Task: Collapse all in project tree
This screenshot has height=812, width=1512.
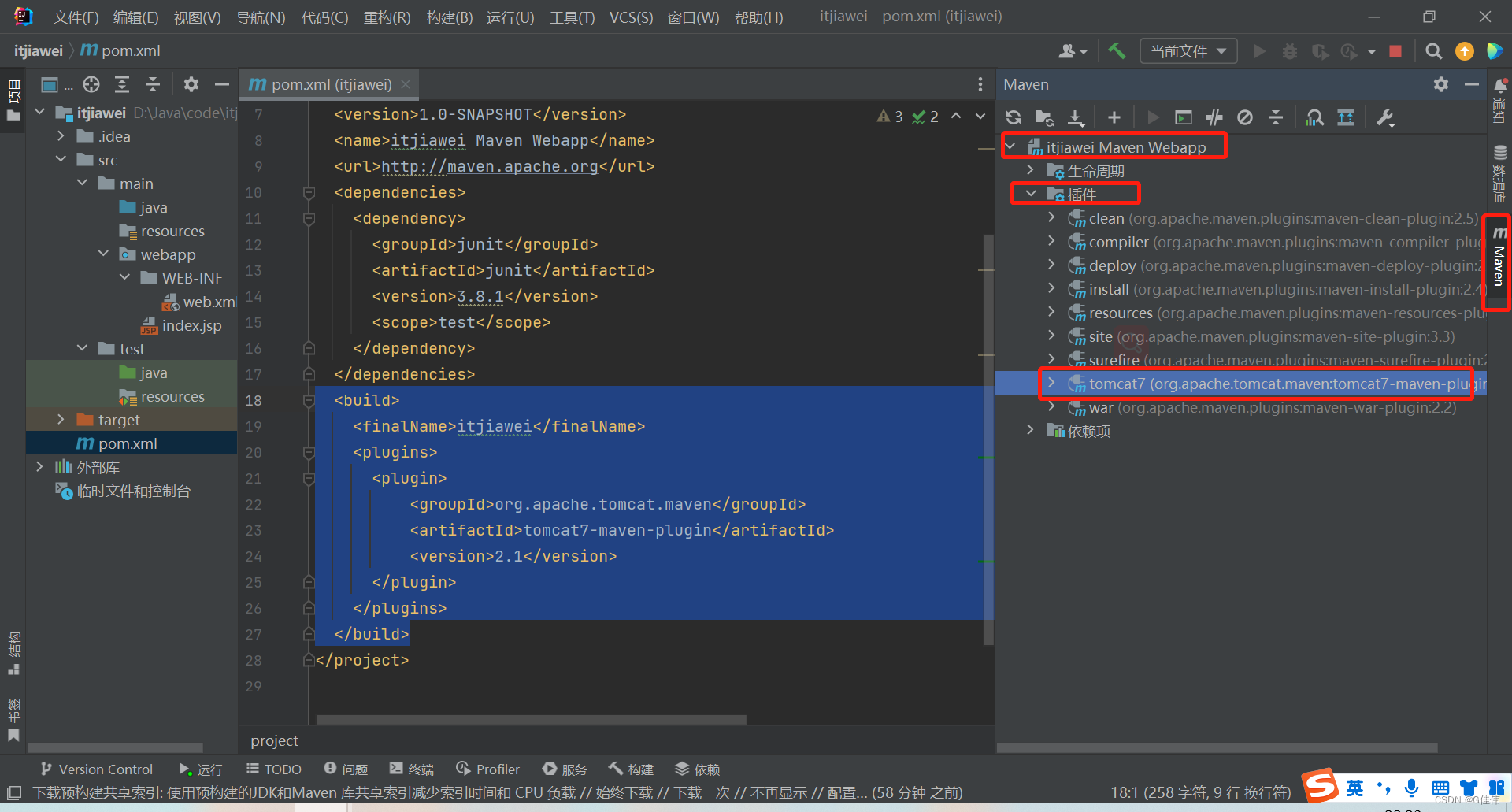Action: [152, 84]
